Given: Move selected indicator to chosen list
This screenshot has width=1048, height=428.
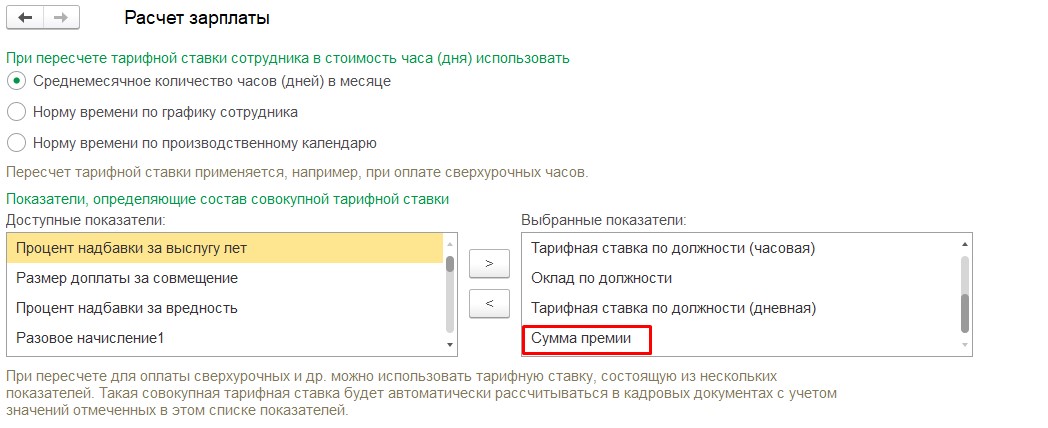Looking at the screenshot, I should (489, 263).
